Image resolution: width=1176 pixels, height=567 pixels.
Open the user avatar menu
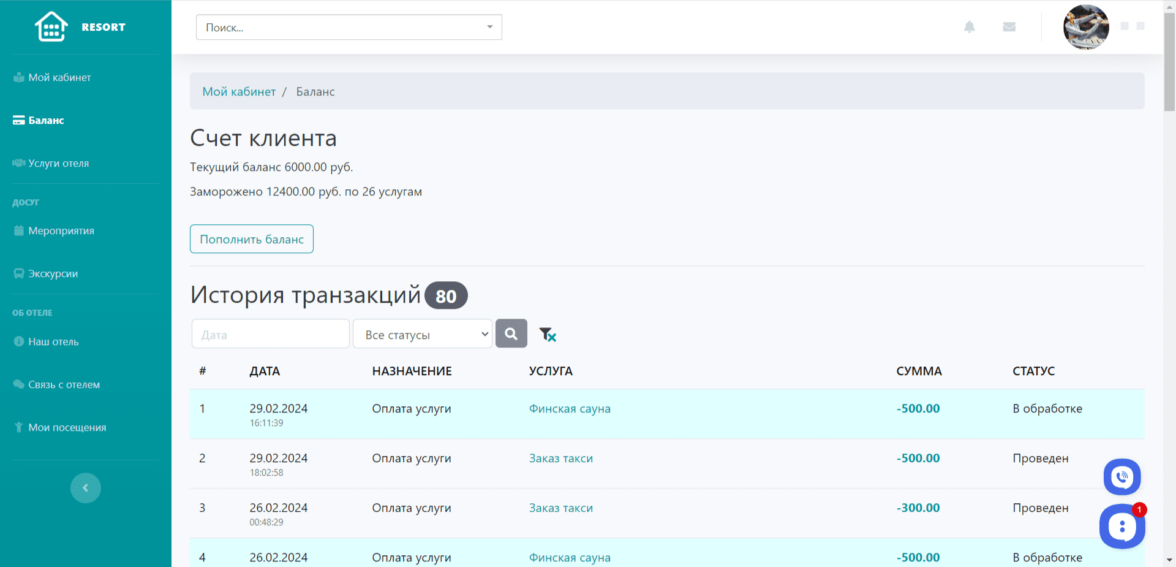(x=1086, y=27)
